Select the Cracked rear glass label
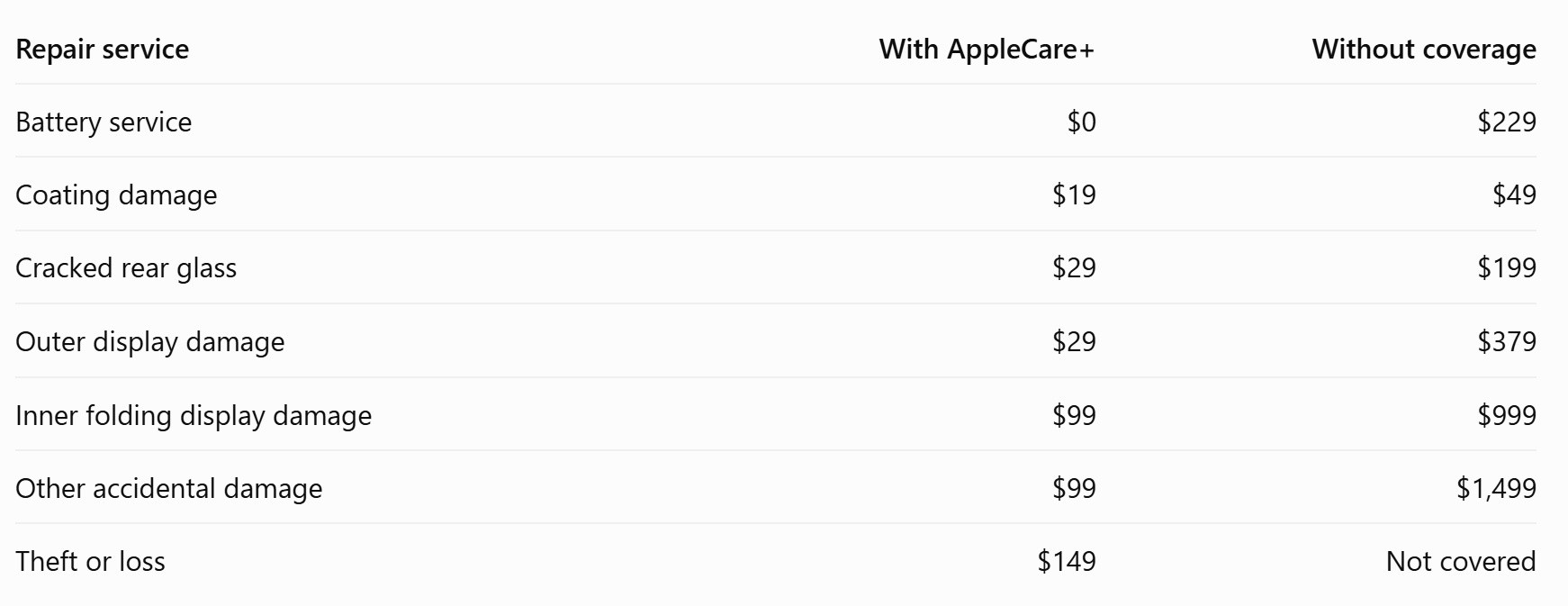 pyautogui.click(x=126, y=268)
